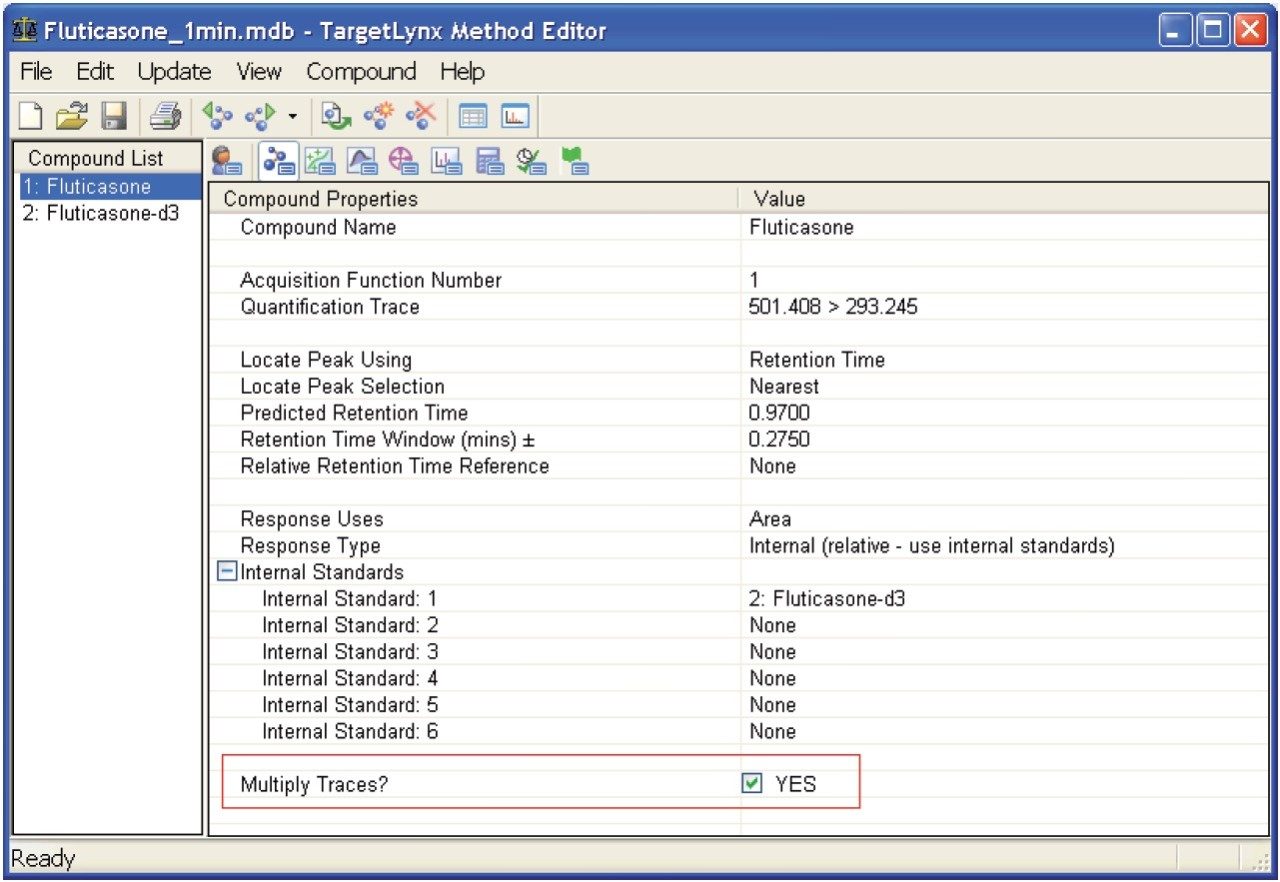Click the Value column header
The height and width of the screenshot is (882, 1280).
tap(1004, 198)
